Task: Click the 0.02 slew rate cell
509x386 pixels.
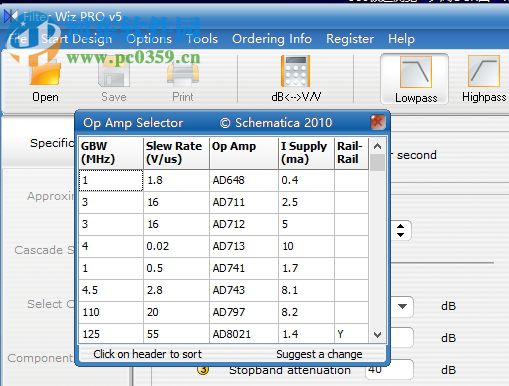Action: (176, 246)
